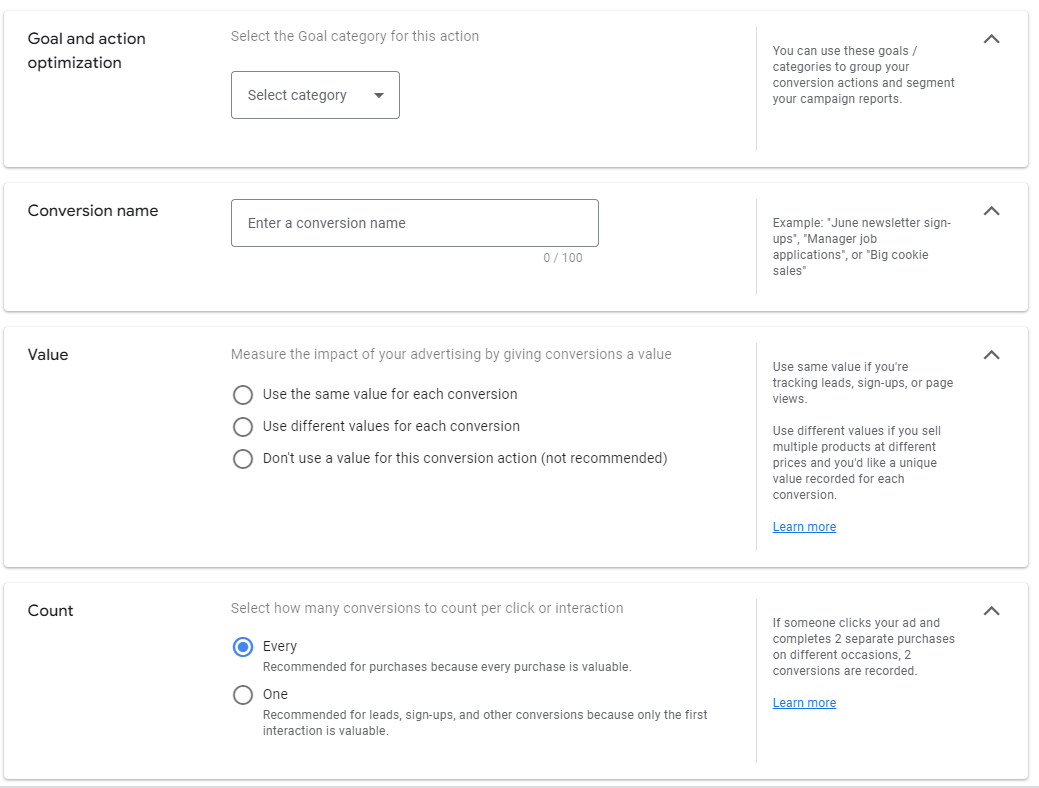Click 'Select the Goal category for this action' text

click(355, 36)
